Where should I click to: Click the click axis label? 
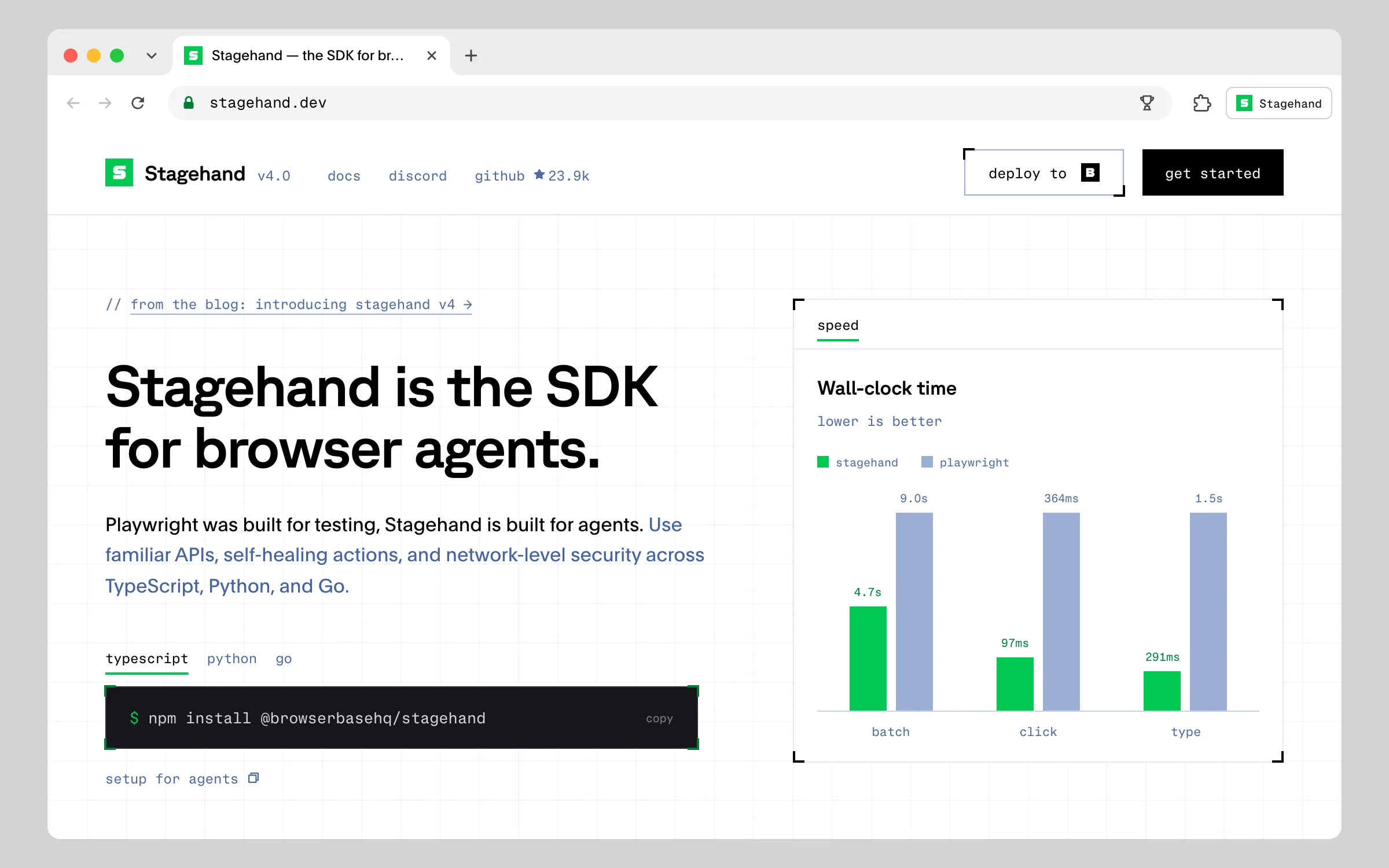click(x=1038, y=732)
